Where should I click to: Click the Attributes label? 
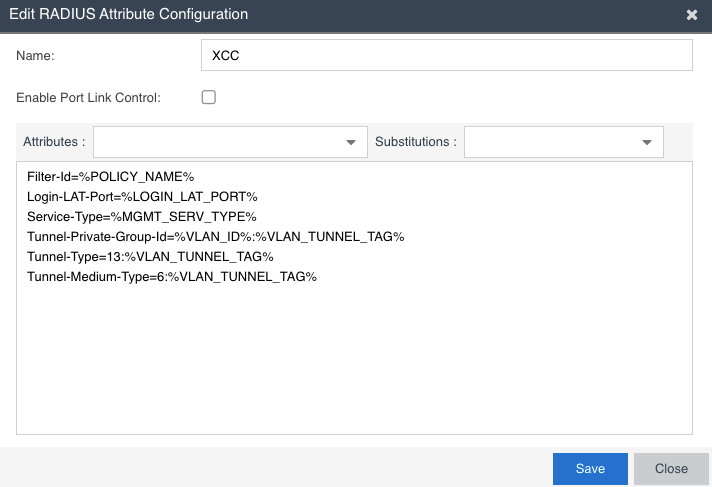(54, 142)
